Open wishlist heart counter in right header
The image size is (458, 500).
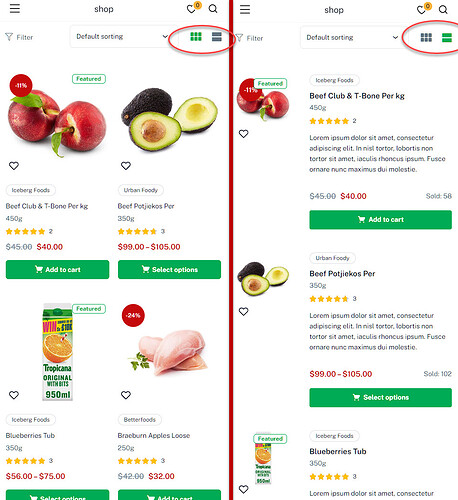424,9
